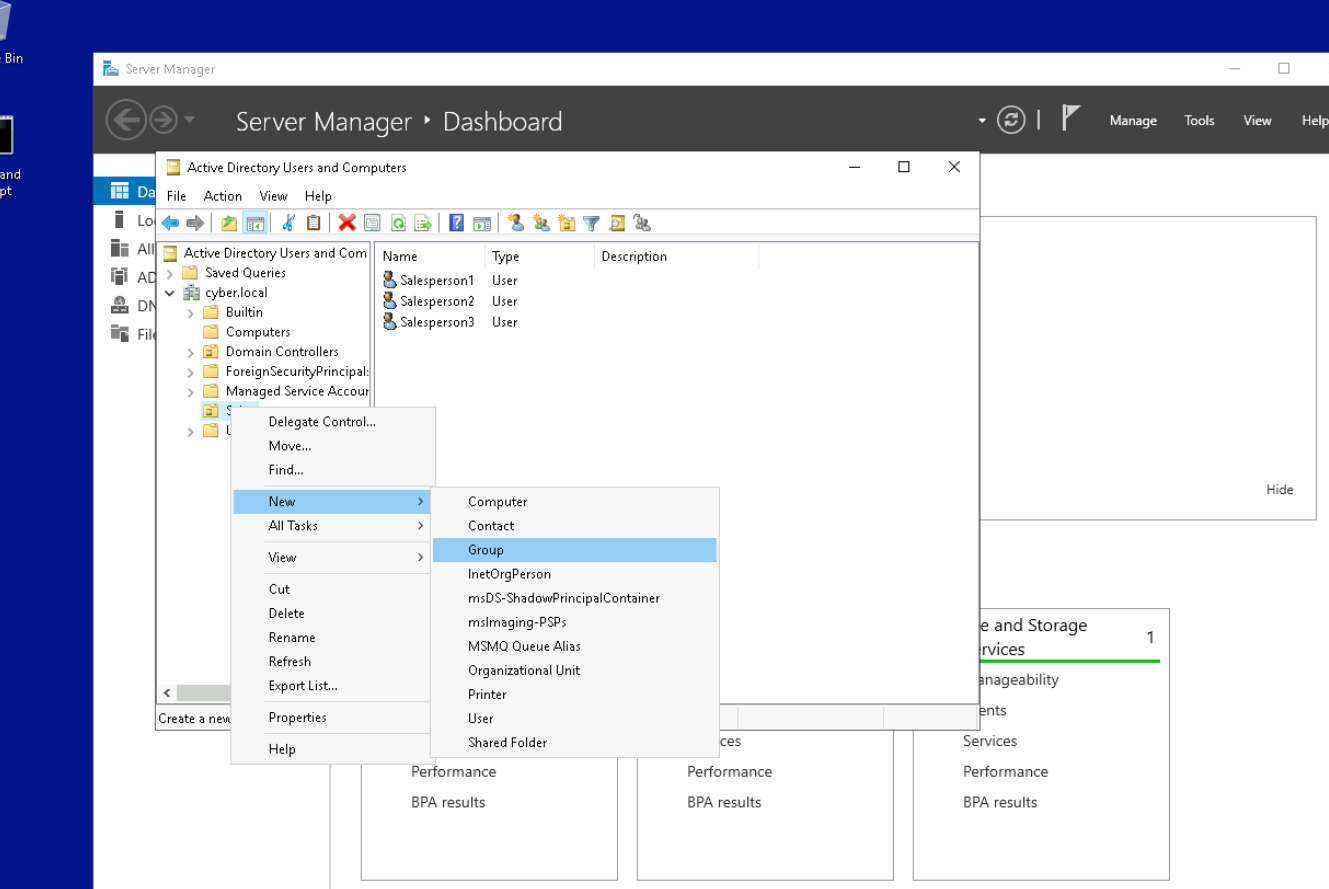Click the red X Delete icon
1329x889 pixels.
click(347, 223)
